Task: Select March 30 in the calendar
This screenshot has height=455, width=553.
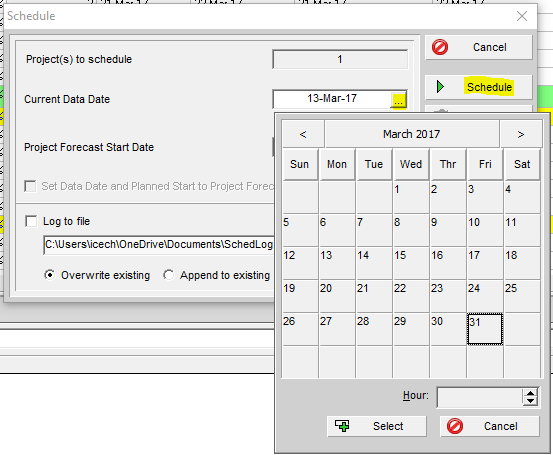Action: click(x=448, y=329)
